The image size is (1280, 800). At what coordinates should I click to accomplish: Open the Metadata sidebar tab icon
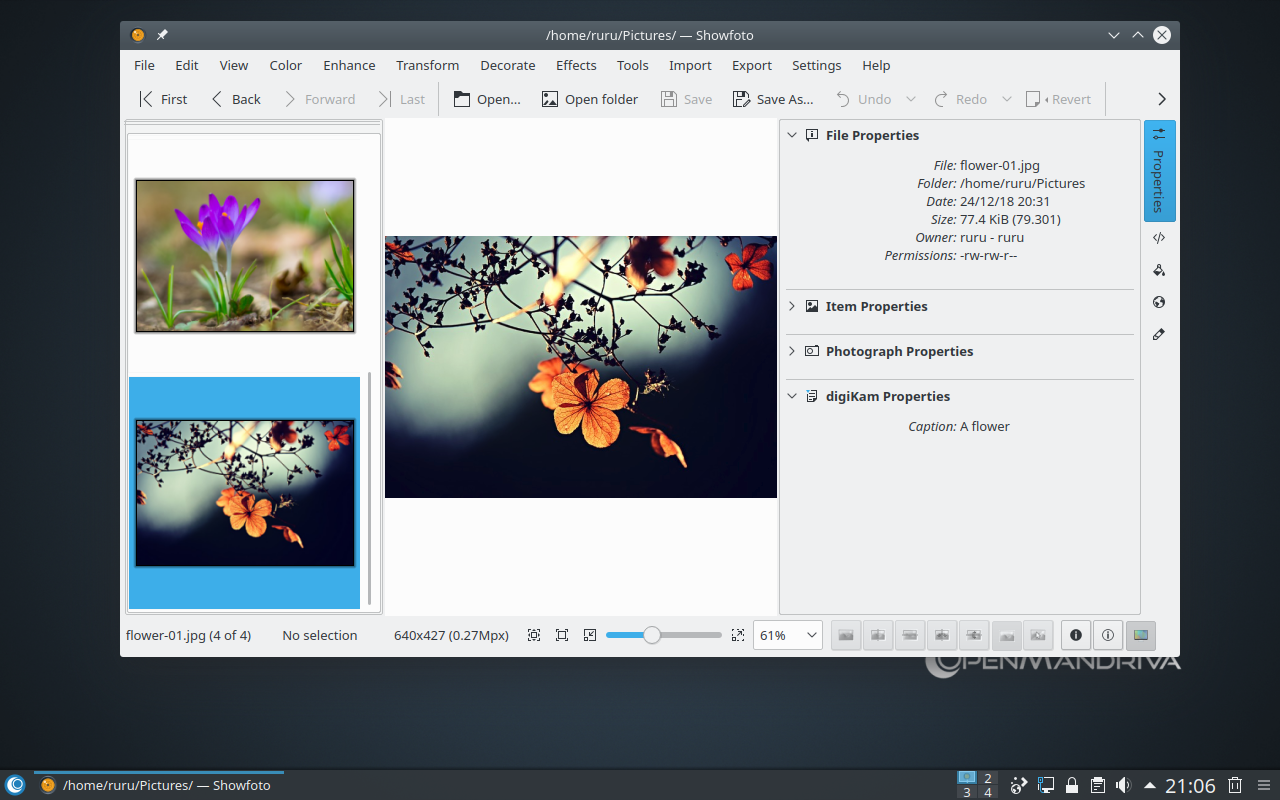click(x=1159, y=238)
